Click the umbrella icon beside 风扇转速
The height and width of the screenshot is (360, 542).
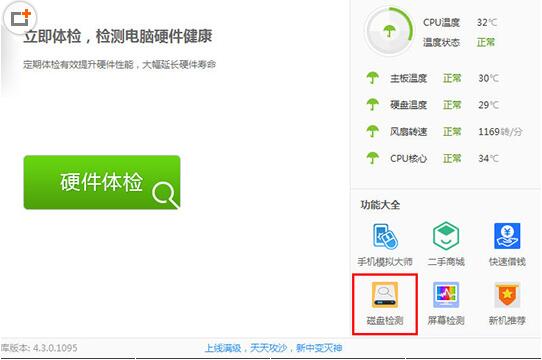pos(373,131)
